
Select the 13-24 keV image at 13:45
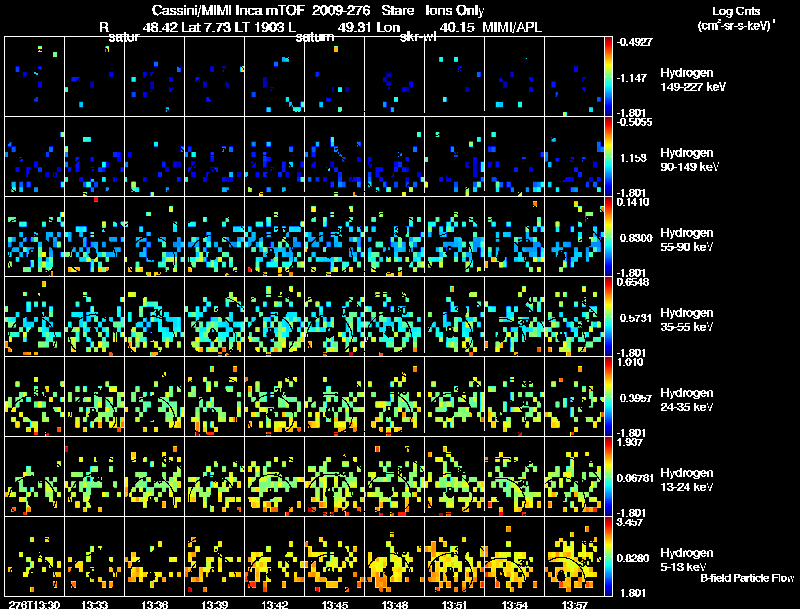tap(335, 476)
